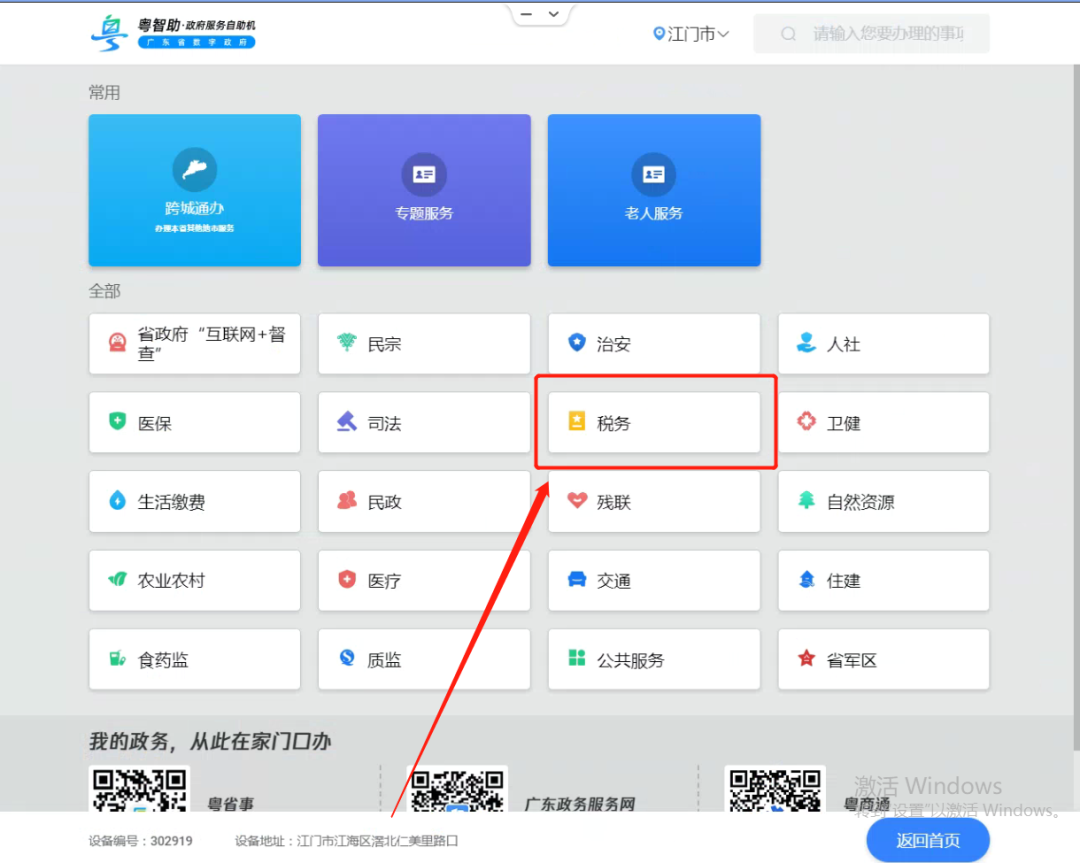Open the 生活缴费 utility payment service
The image size is (1080, 863).
(194, 501)
